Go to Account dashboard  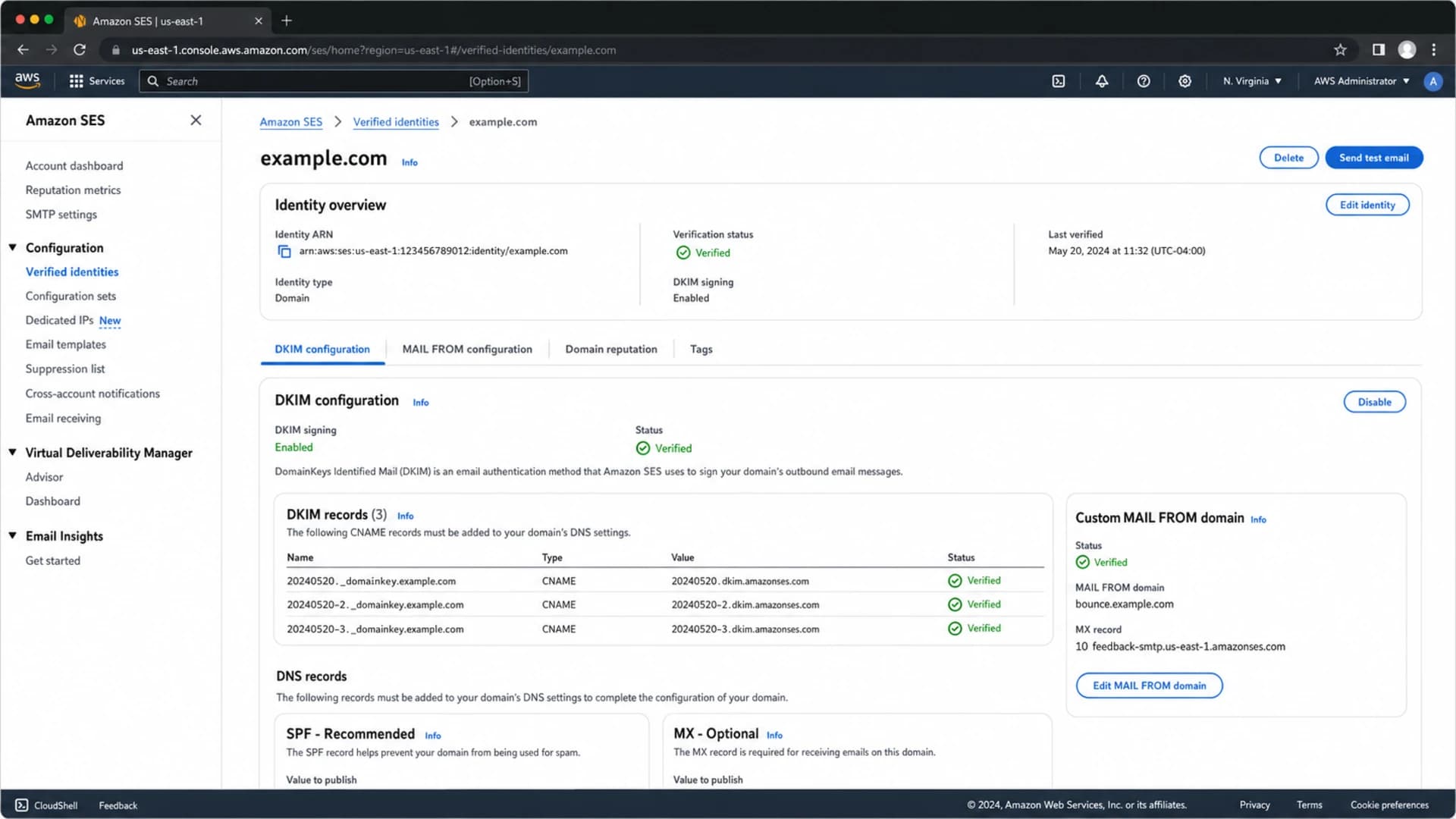[x=74, y=166]
